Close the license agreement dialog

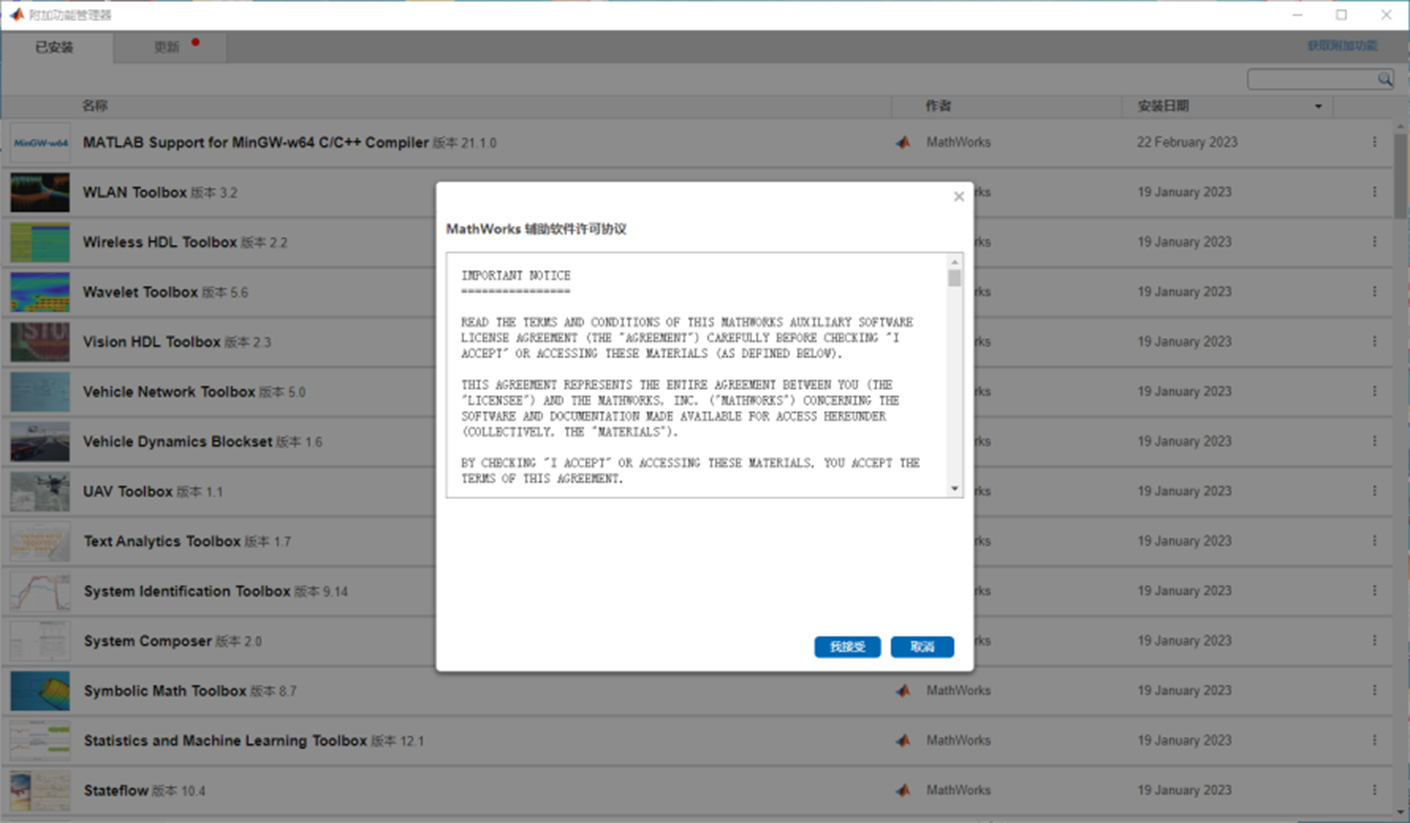[959, 197]
